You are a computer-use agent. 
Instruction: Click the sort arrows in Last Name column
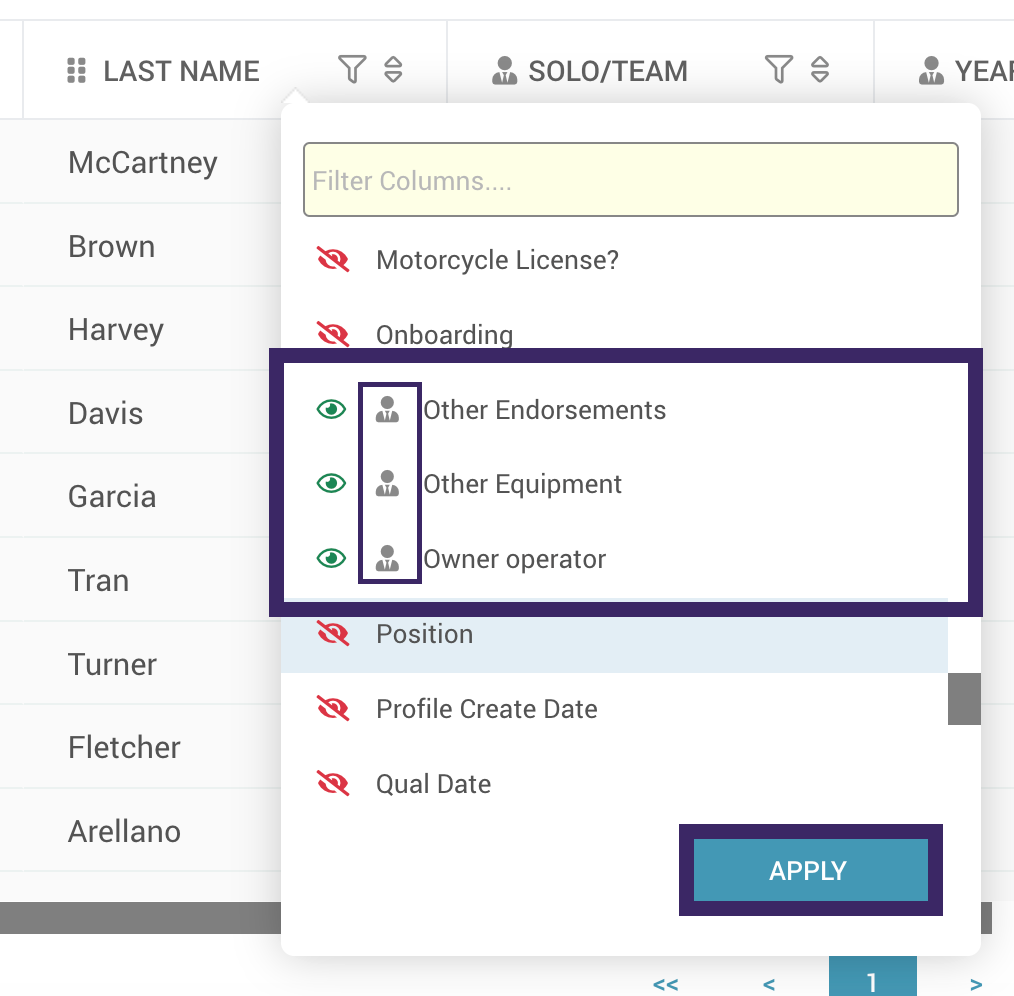[x=393, y=70]
